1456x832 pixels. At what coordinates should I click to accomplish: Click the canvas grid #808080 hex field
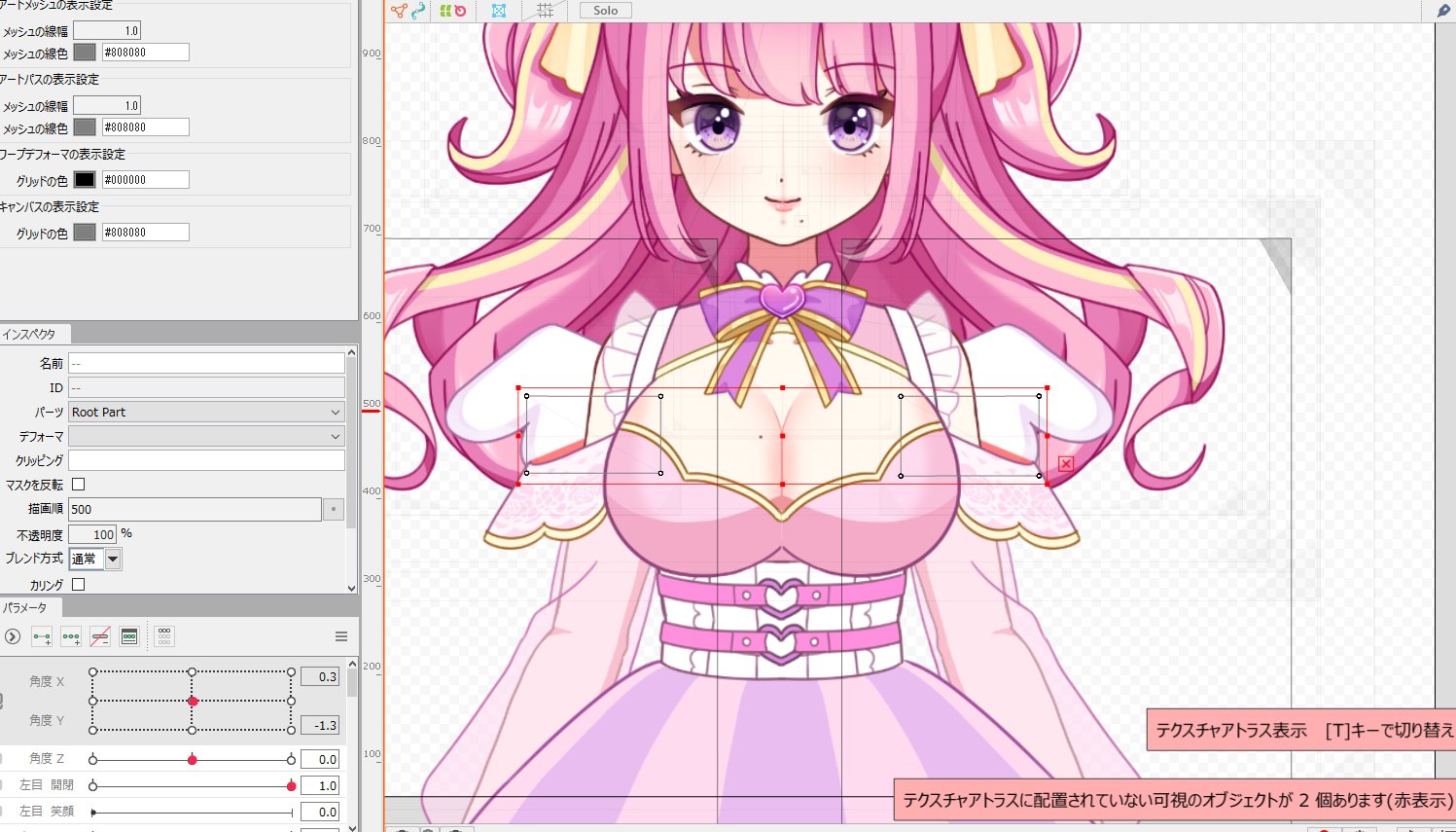145,233
